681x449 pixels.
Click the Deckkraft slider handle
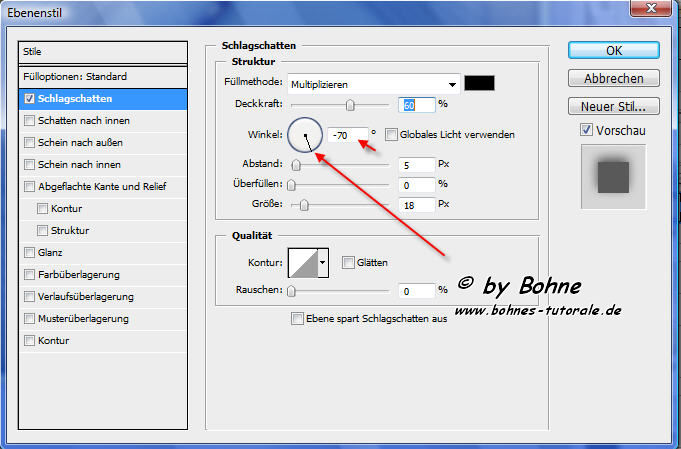[350, 104]
